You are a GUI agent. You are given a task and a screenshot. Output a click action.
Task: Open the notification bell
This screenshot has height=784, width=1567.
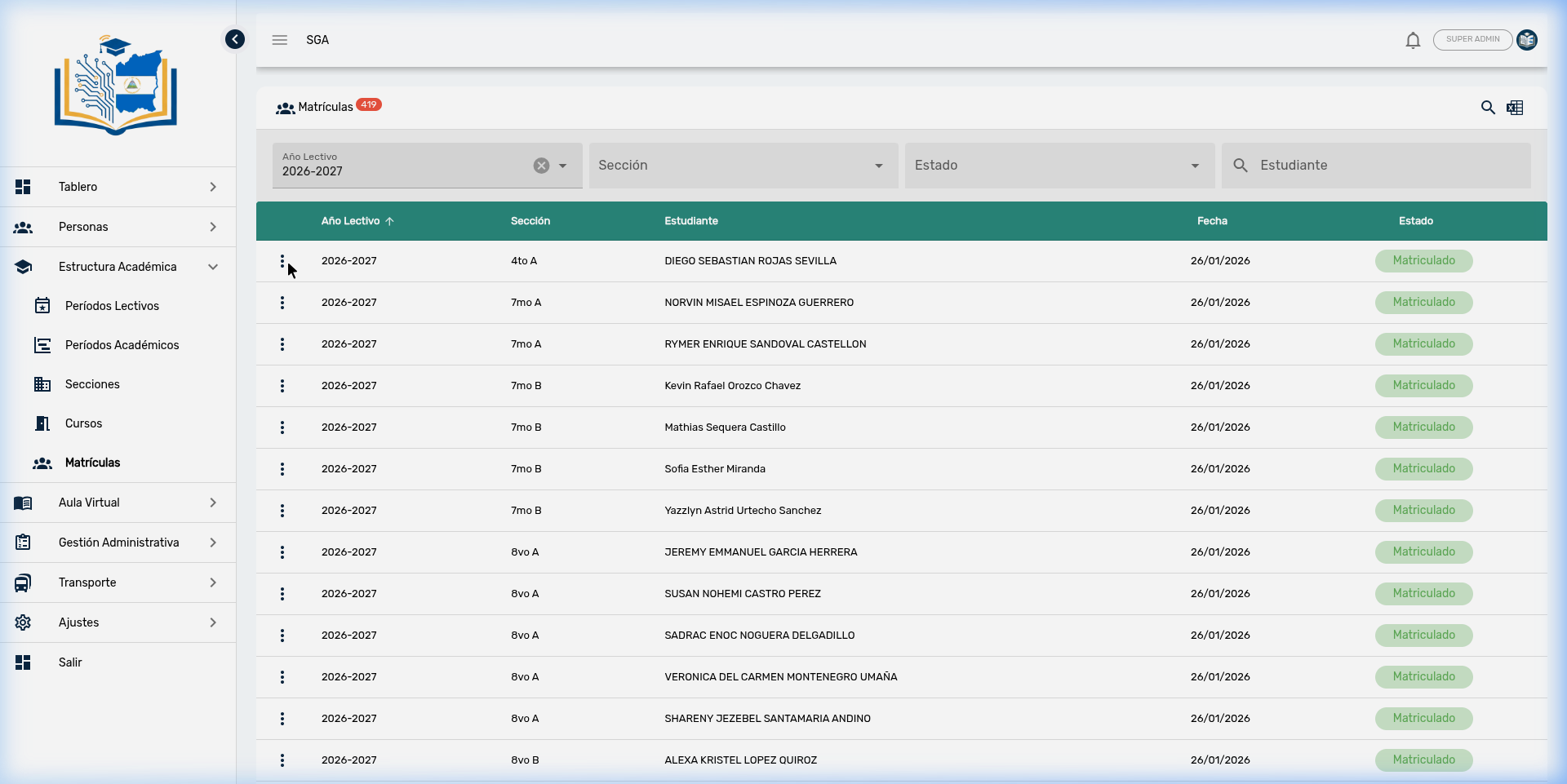(1413, 39)
